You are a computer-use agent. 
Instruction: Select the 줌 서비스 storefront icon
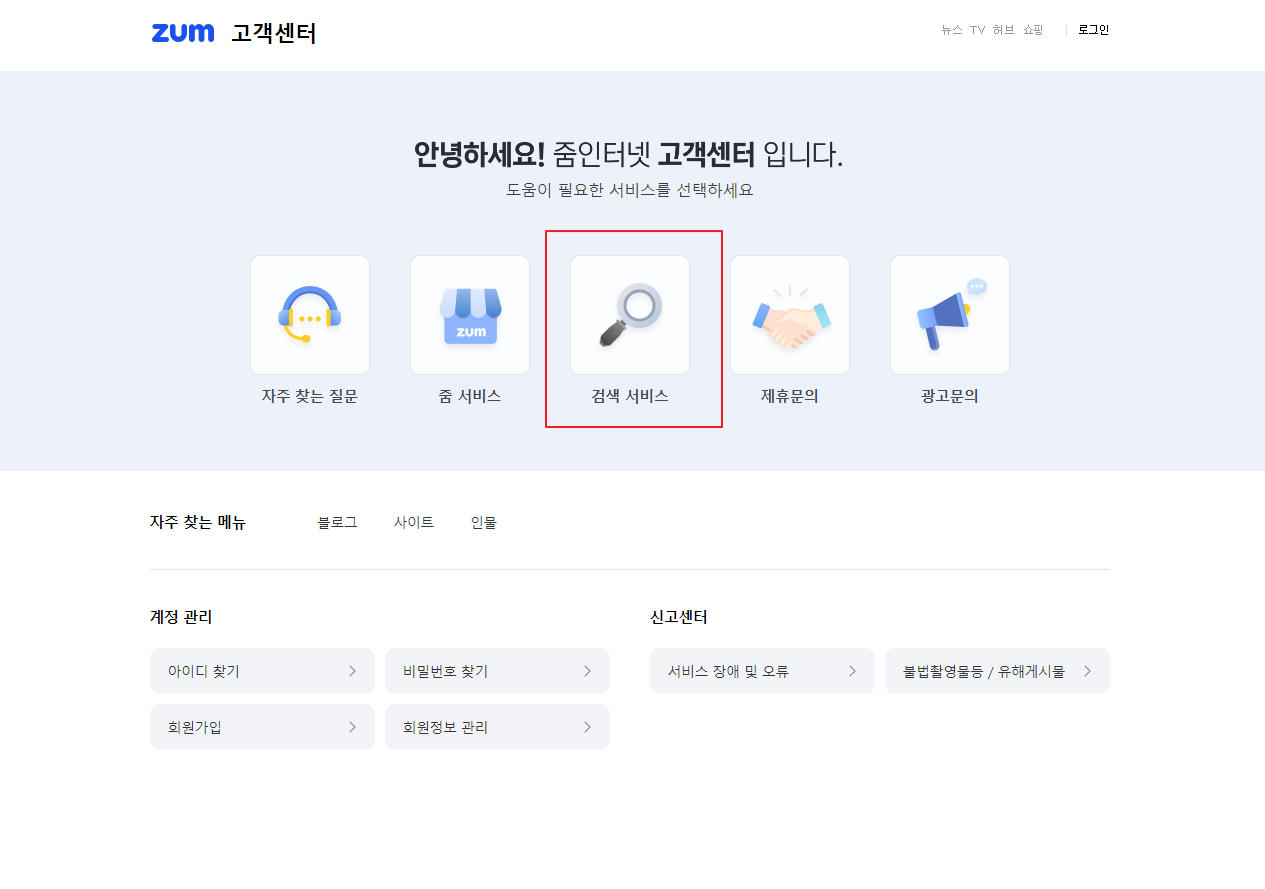[x=469, y=314]
